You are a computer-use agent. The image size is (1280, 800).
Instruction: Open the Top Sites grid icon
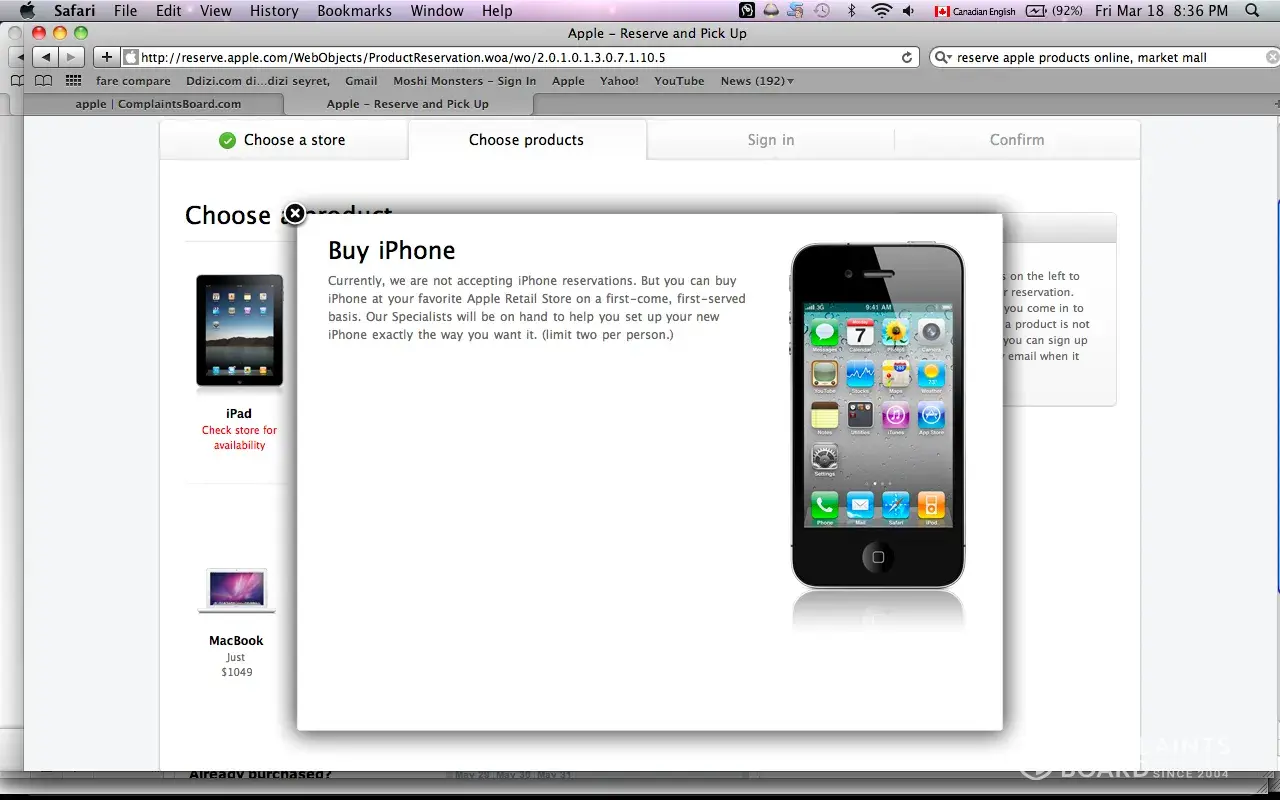pyautogui.click(x=73, y=81)
